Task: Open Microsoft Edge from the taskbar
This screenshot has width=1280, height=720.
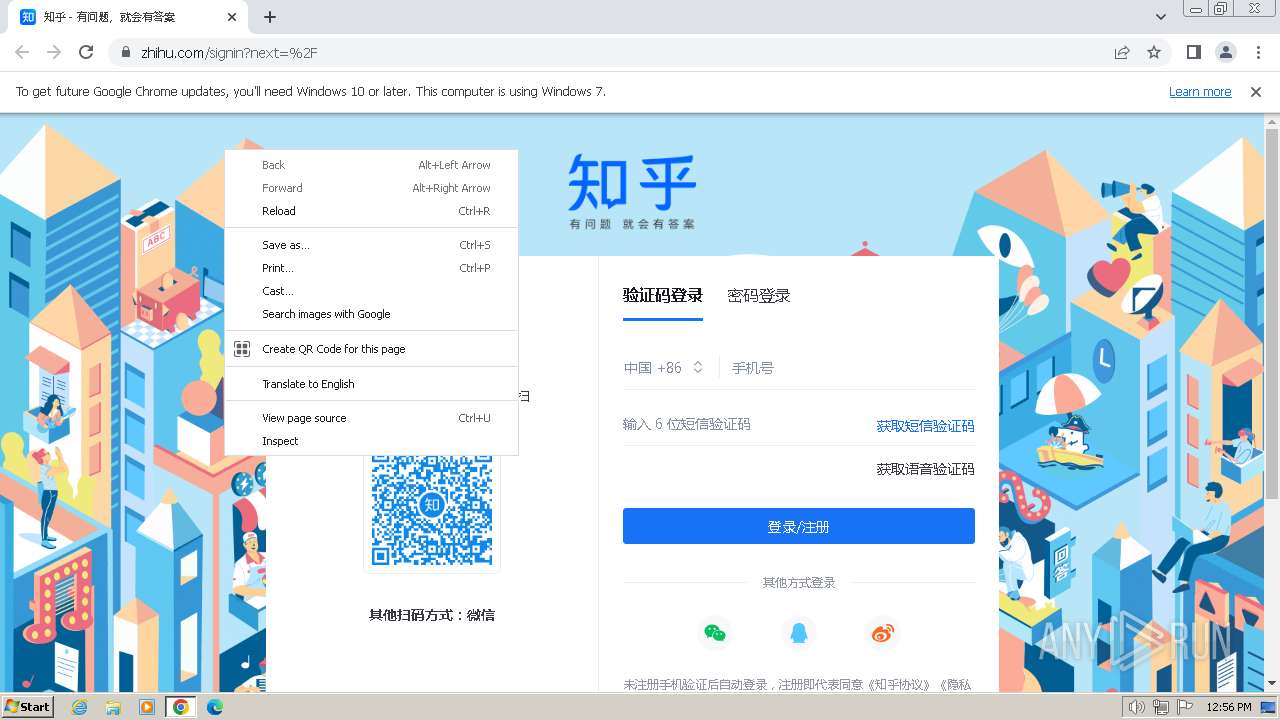Action: tap(214, 707)
